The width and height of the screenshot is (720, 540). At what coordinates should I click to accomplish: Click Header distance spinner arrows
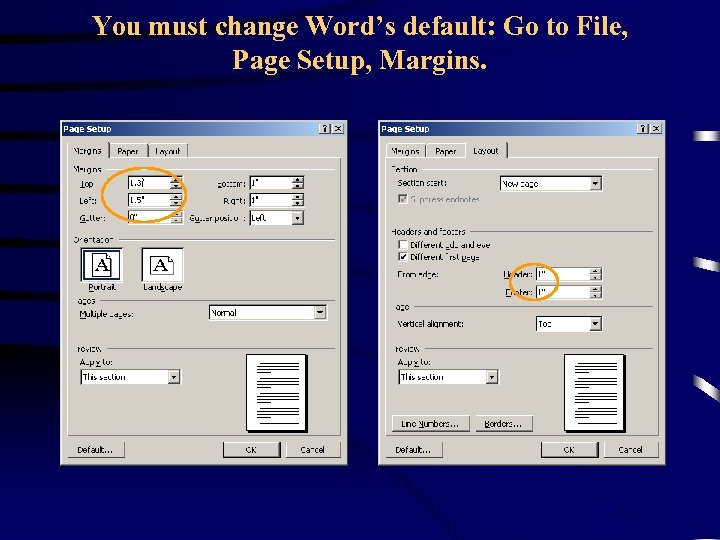(x=596, y=274)
